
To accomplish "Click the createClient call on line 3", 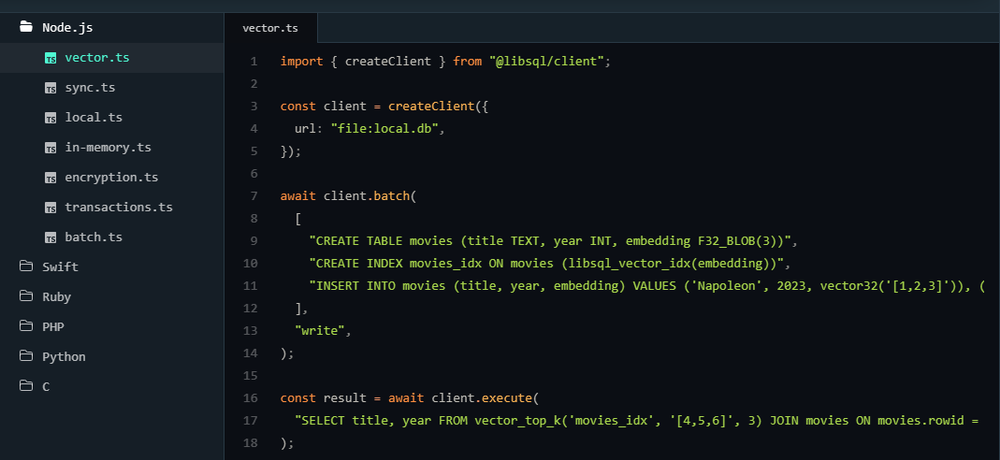I will coord(432,106).
